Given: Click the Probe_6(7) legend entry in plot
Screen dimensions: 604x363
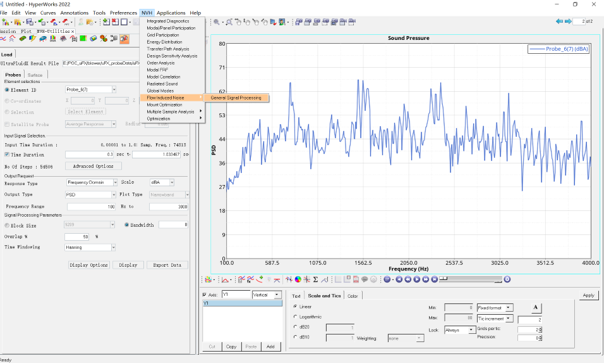Looking at the screenshot, I should [x=558, y=49].
